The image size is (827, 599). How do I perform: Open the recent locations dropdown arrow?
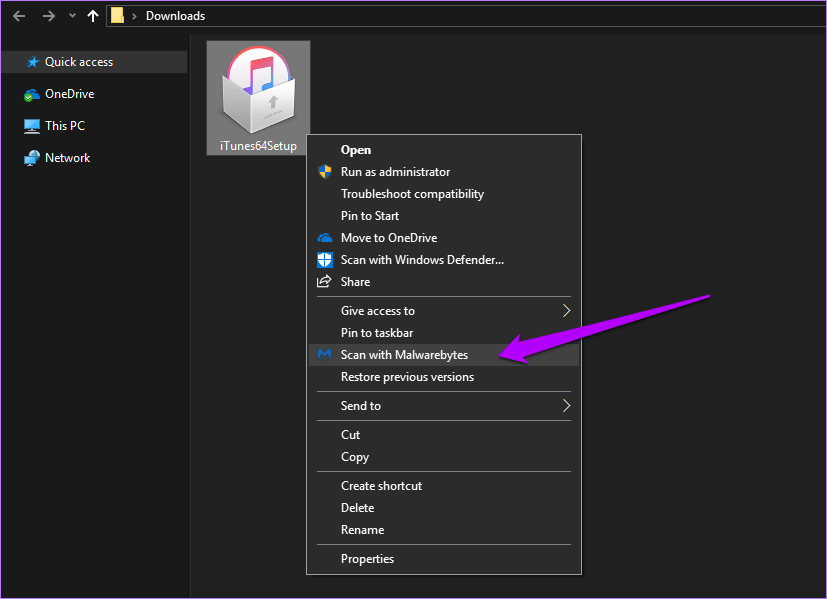click(72, 16)
